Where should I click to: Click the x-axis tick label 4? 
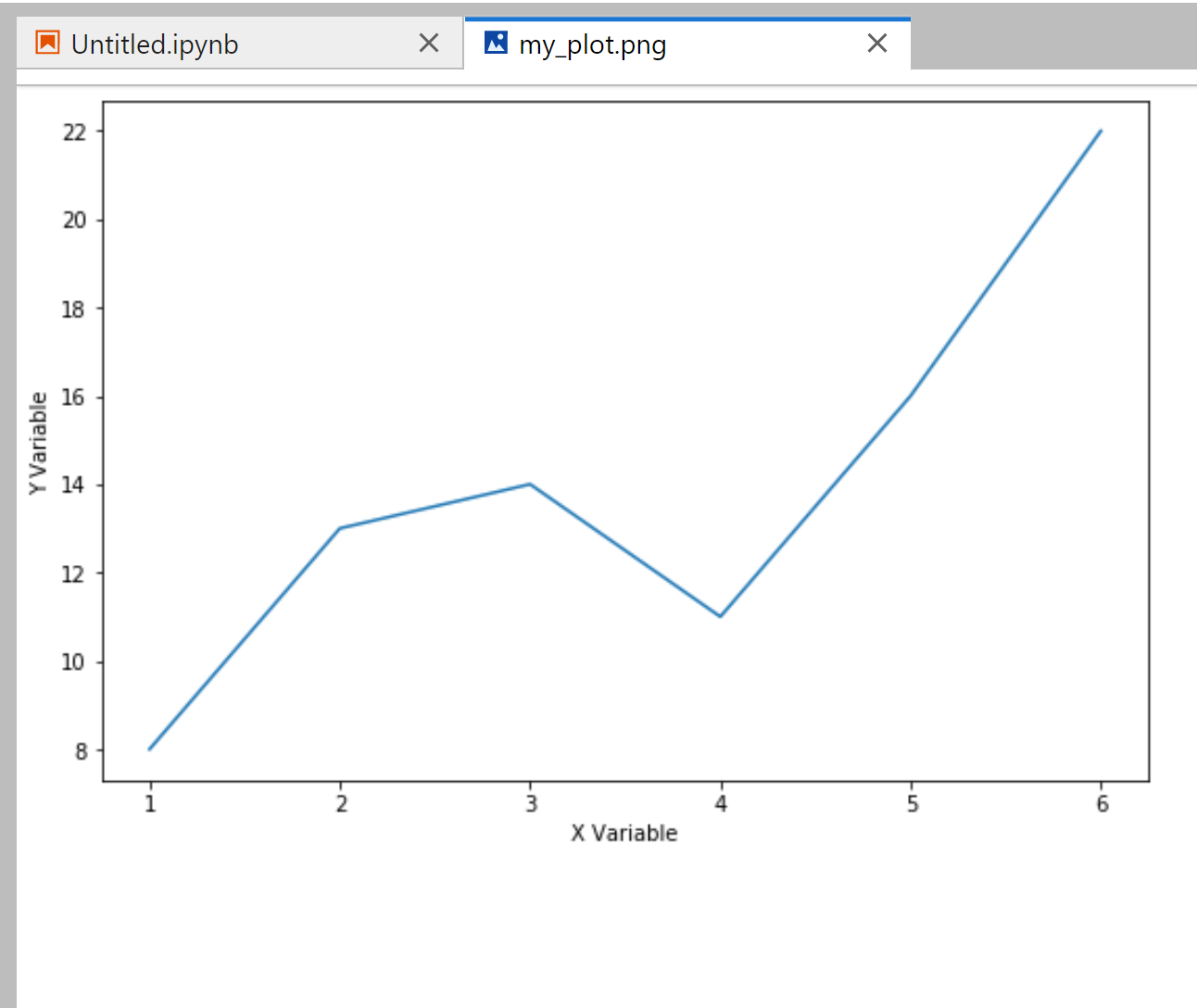[x=721, y=803]
